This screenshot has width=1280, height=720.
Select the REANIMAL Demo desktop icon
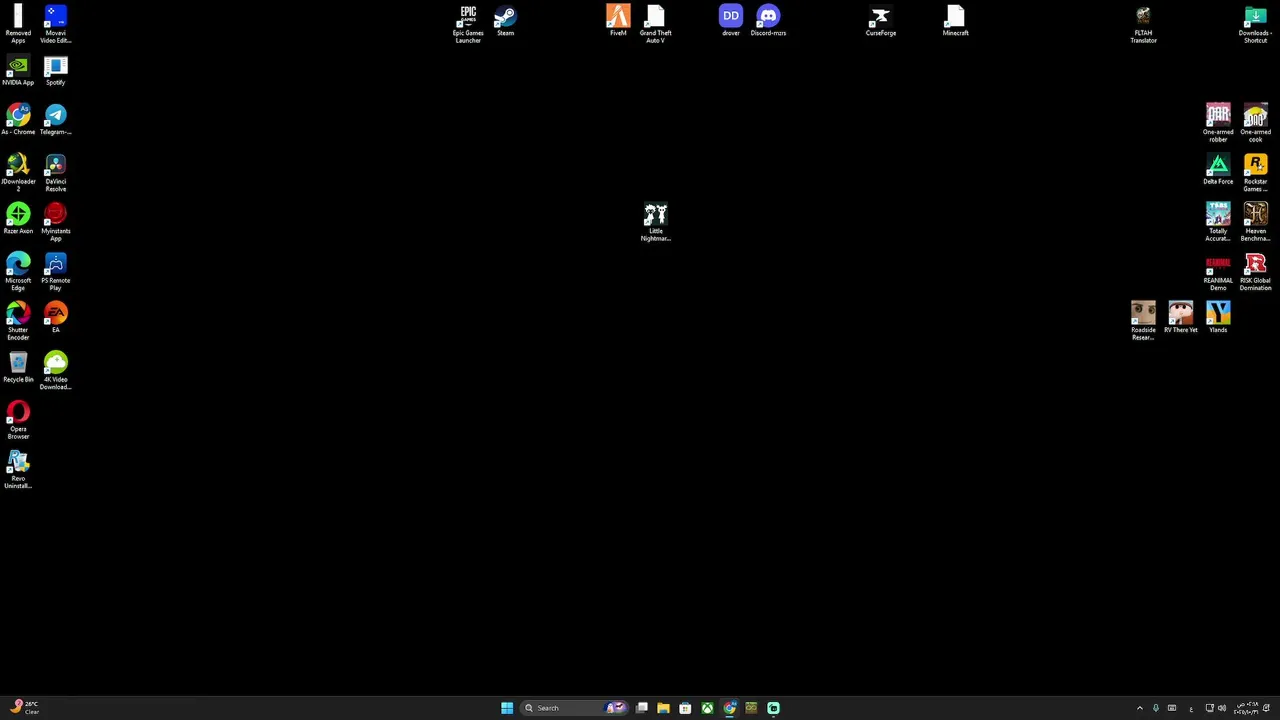tap(1218, 271)
